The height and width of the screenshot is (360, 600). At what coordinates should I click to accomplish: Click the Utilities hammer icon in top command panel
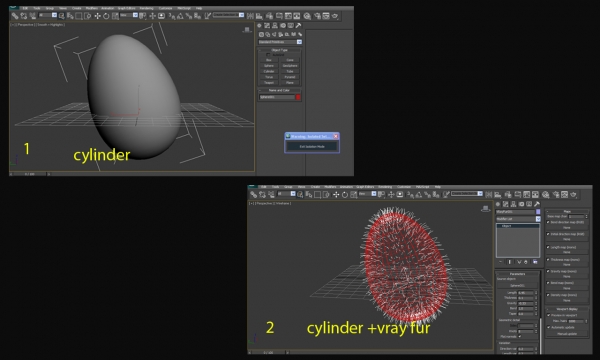(298, 26)
